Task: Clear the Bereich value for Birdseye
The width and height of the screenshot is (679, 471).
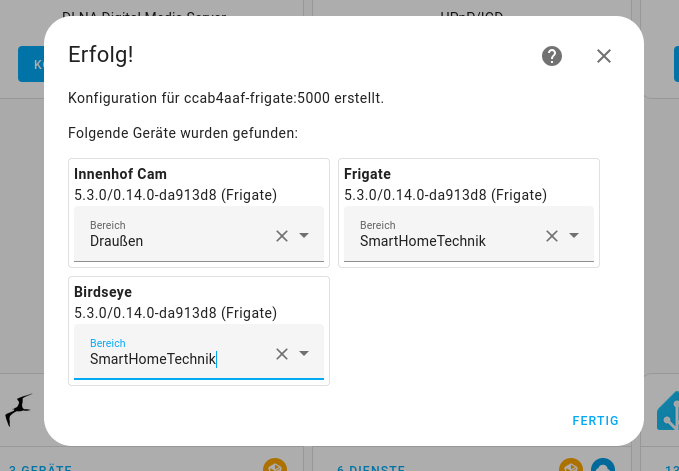Action: 282,354
